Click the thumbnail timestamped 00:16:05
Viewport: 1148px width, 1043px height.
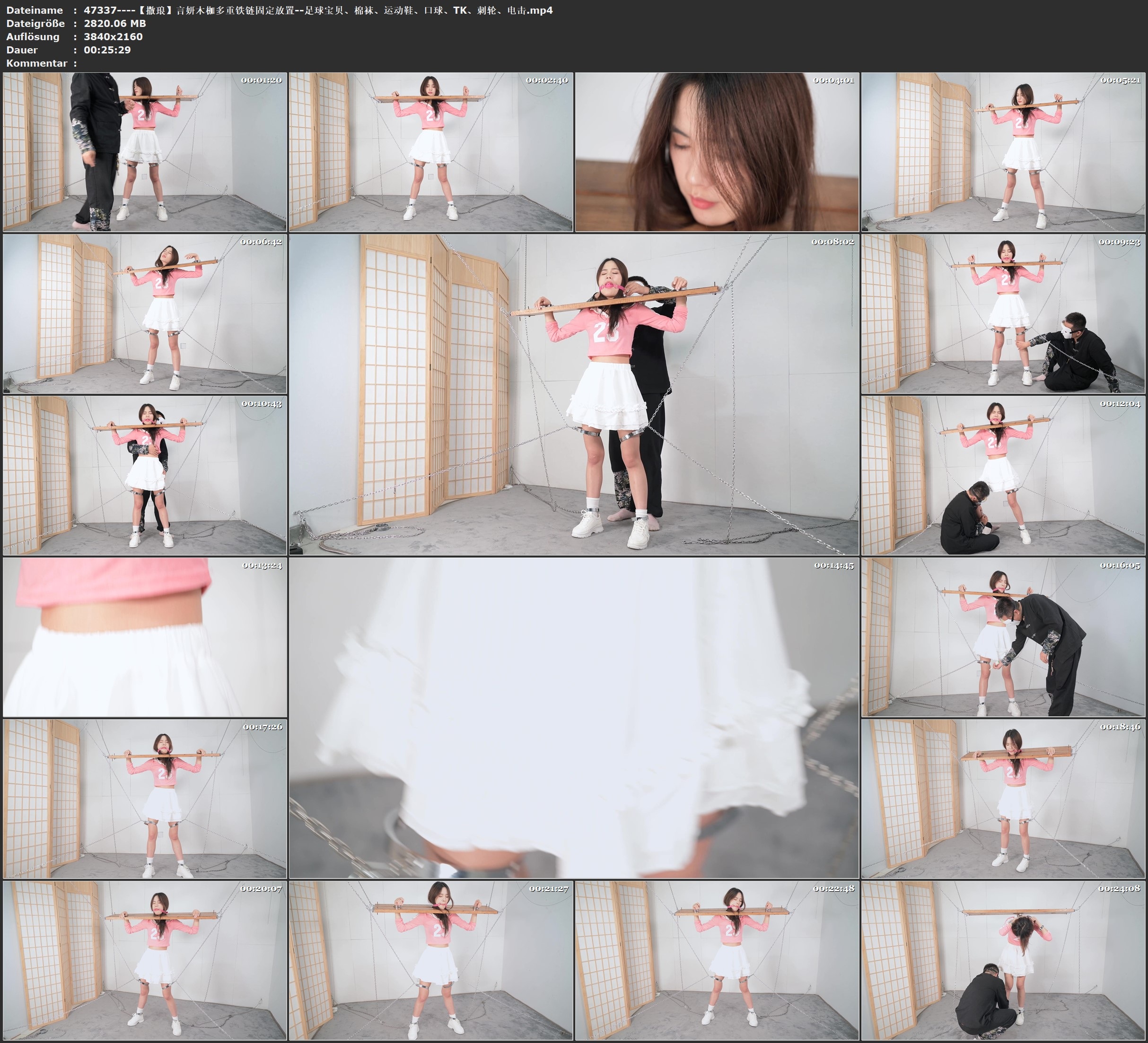tap(1003, 637)
